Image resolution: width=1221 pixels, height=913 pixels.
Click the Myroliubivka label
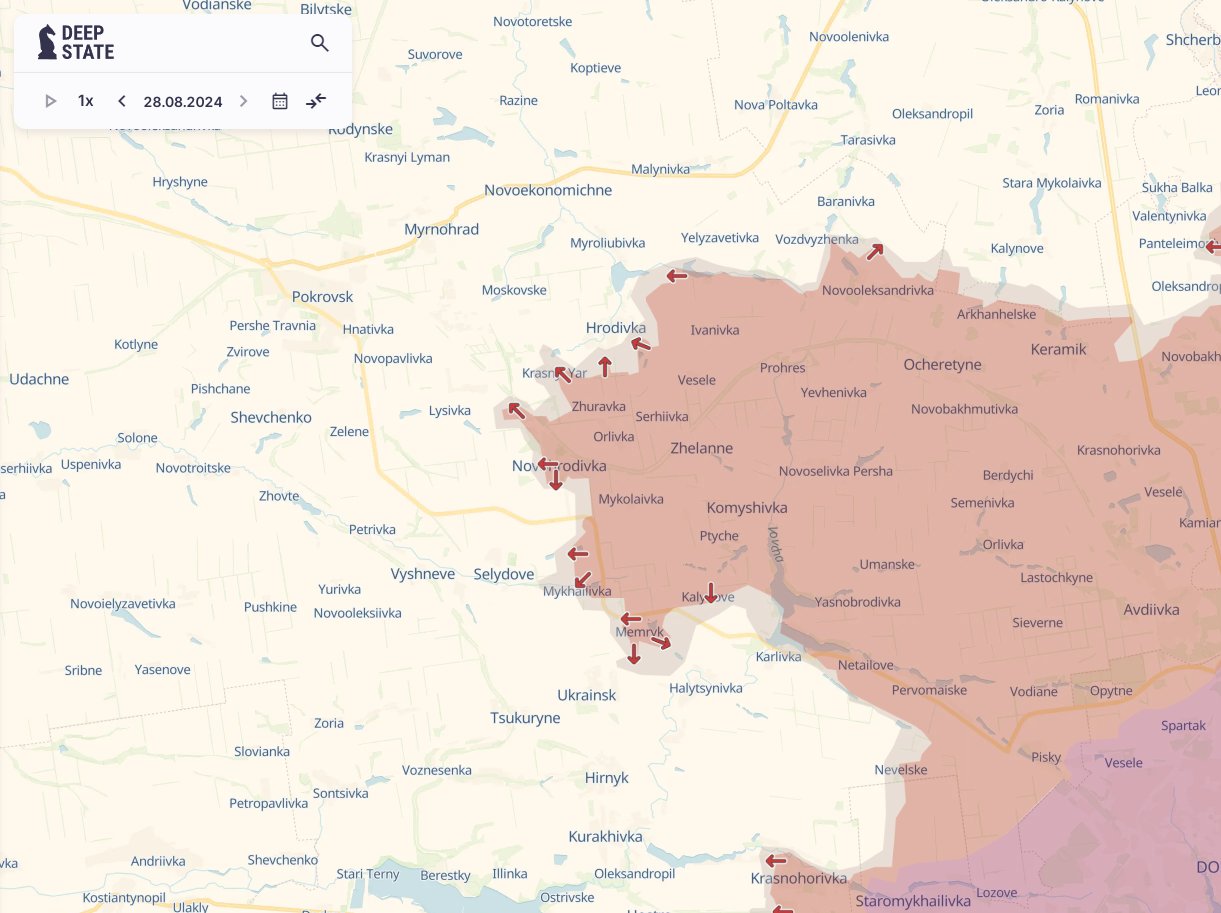[x=608, y=243]
